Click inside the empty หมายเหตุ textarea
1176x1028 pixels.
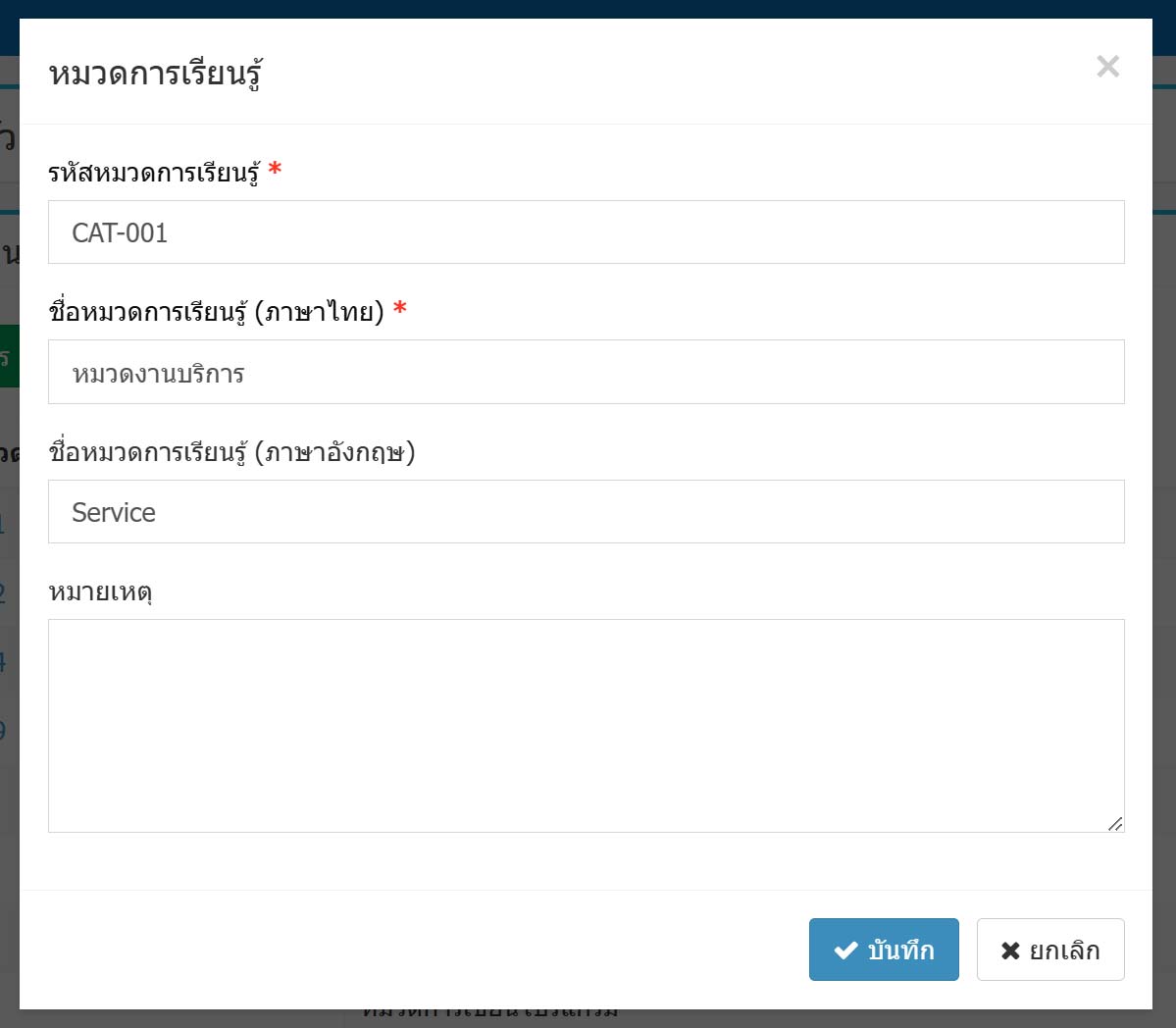586,726
